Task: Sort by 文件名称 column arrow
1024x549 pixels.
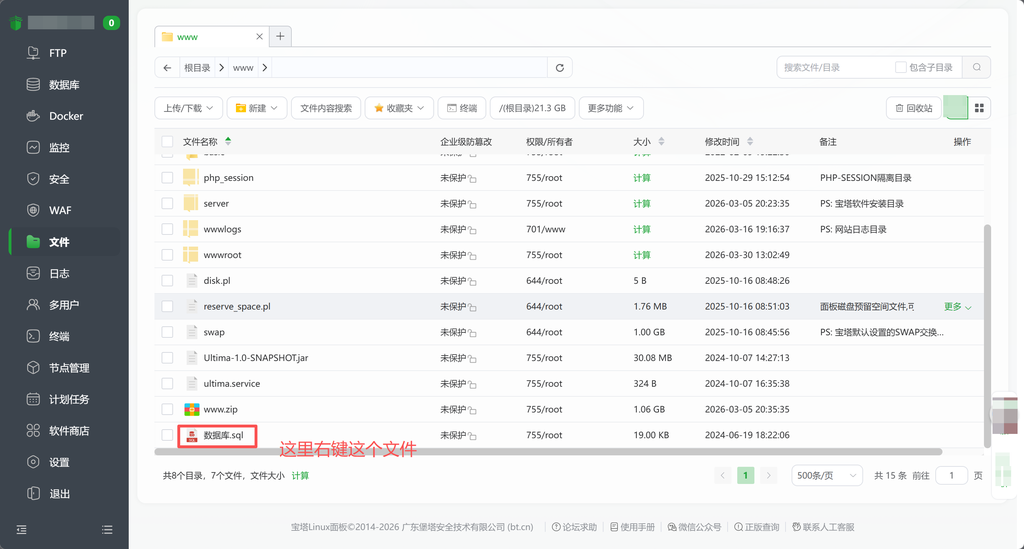Action: coord(228,141)
